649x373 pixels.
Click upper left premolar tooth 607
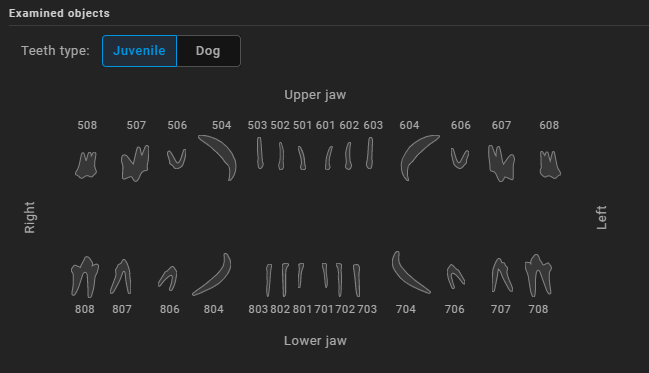tap(501, 163)
